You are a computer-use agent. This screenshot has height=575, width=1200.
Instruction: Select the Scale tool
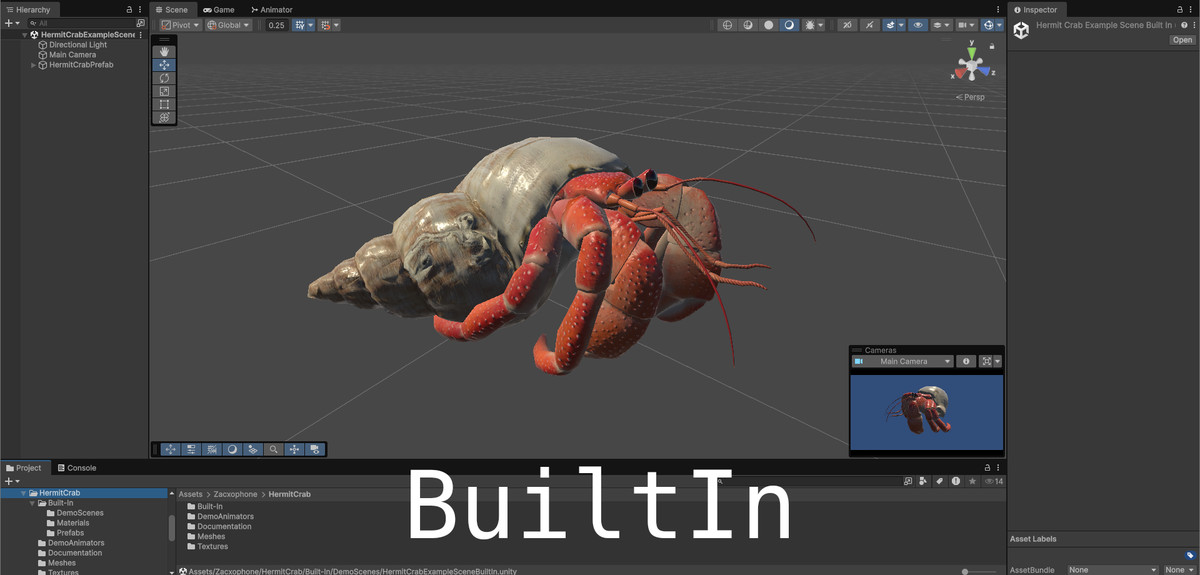[164, 91]
